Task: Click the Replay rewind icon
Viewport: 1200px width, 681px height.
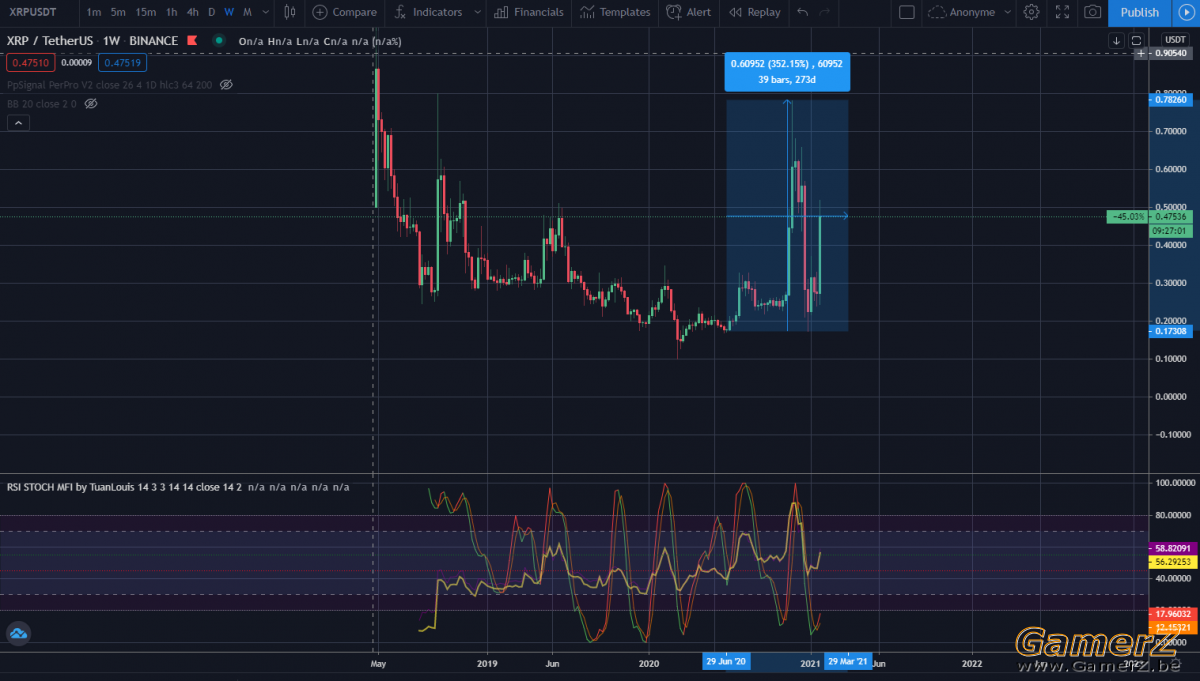Action: pos(735,12)
